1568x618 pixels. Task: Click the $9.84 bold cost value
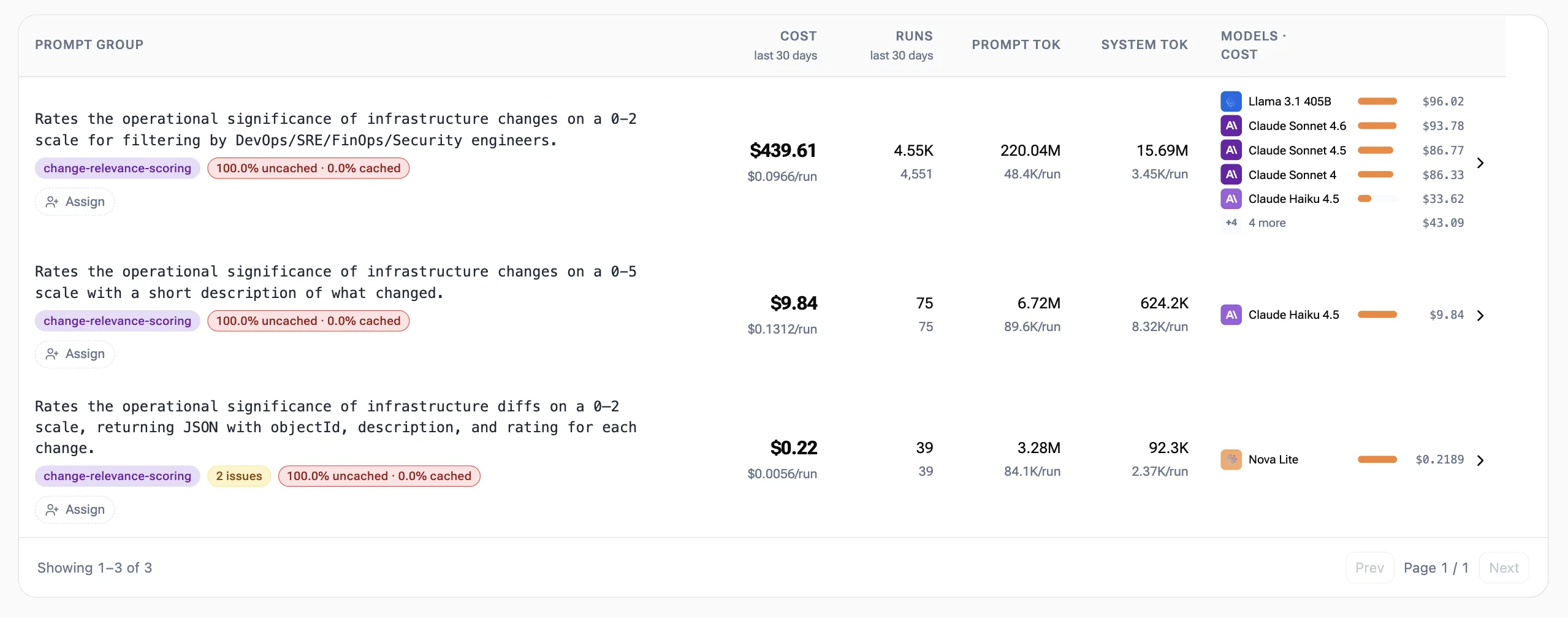pyautogui.click(x=793, y=303)
